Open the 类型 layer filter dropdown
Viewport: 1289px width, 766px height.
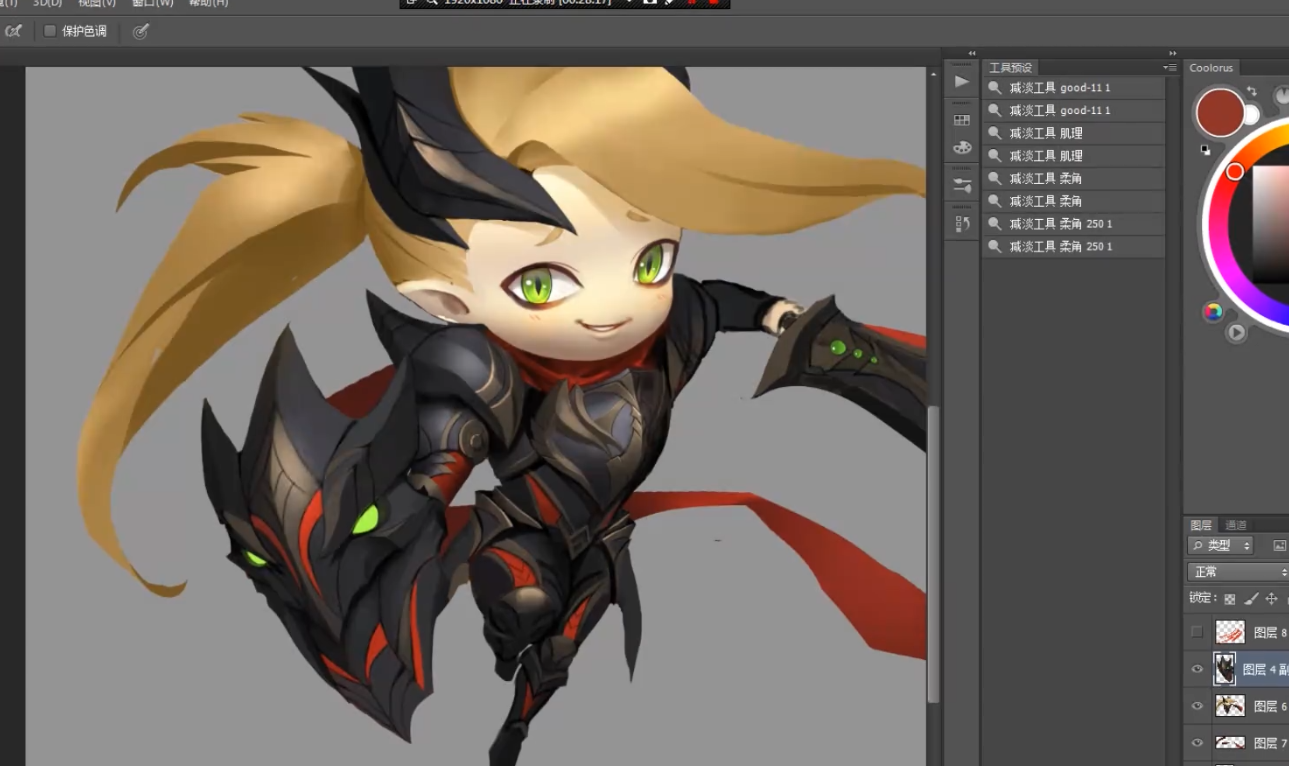pyautogui.click(x=1220, y=545)
